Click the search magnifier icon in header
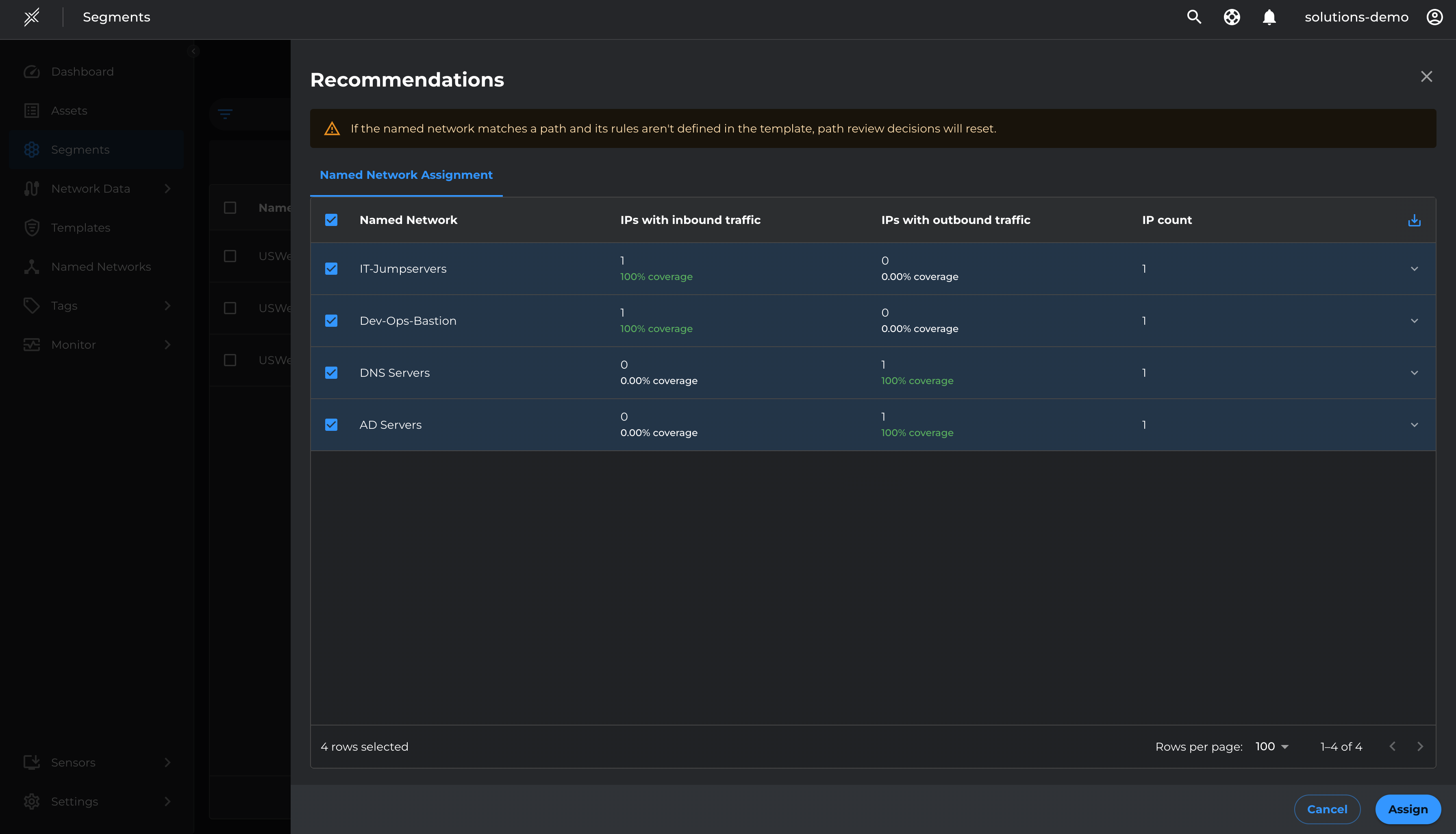The image size is (1456, 834). 1194,17
